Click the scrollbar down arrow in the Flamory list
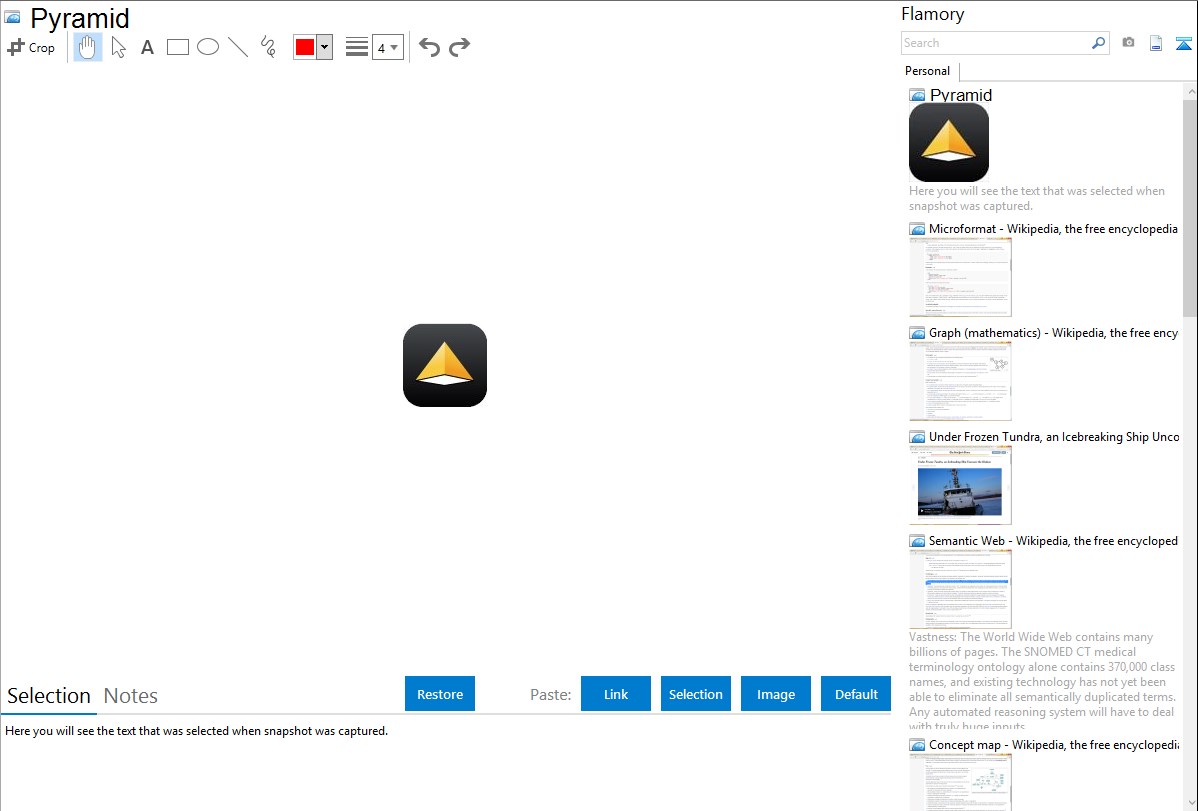The width and height of the screenshot is (1198, 811). click(1190, 803)
